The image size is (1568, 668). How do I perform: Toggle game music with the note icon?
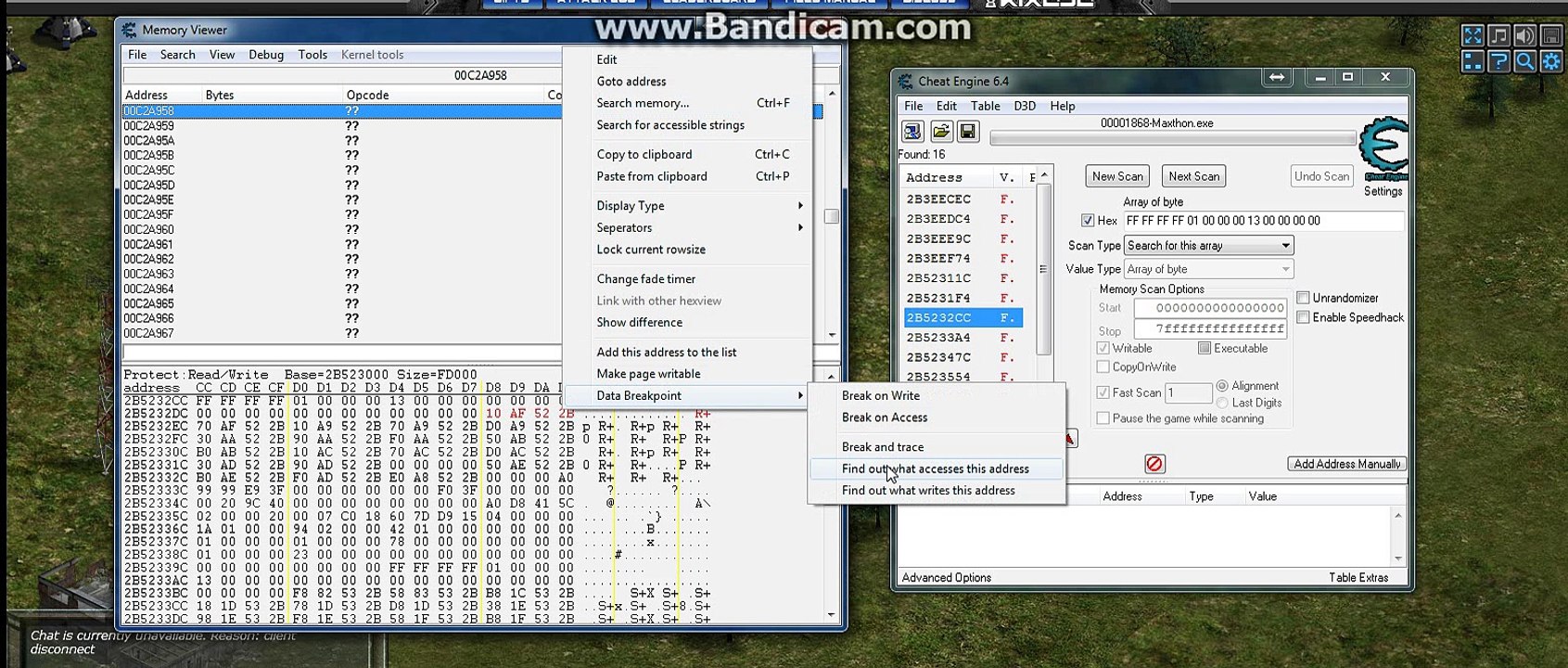pos(1498,36)
